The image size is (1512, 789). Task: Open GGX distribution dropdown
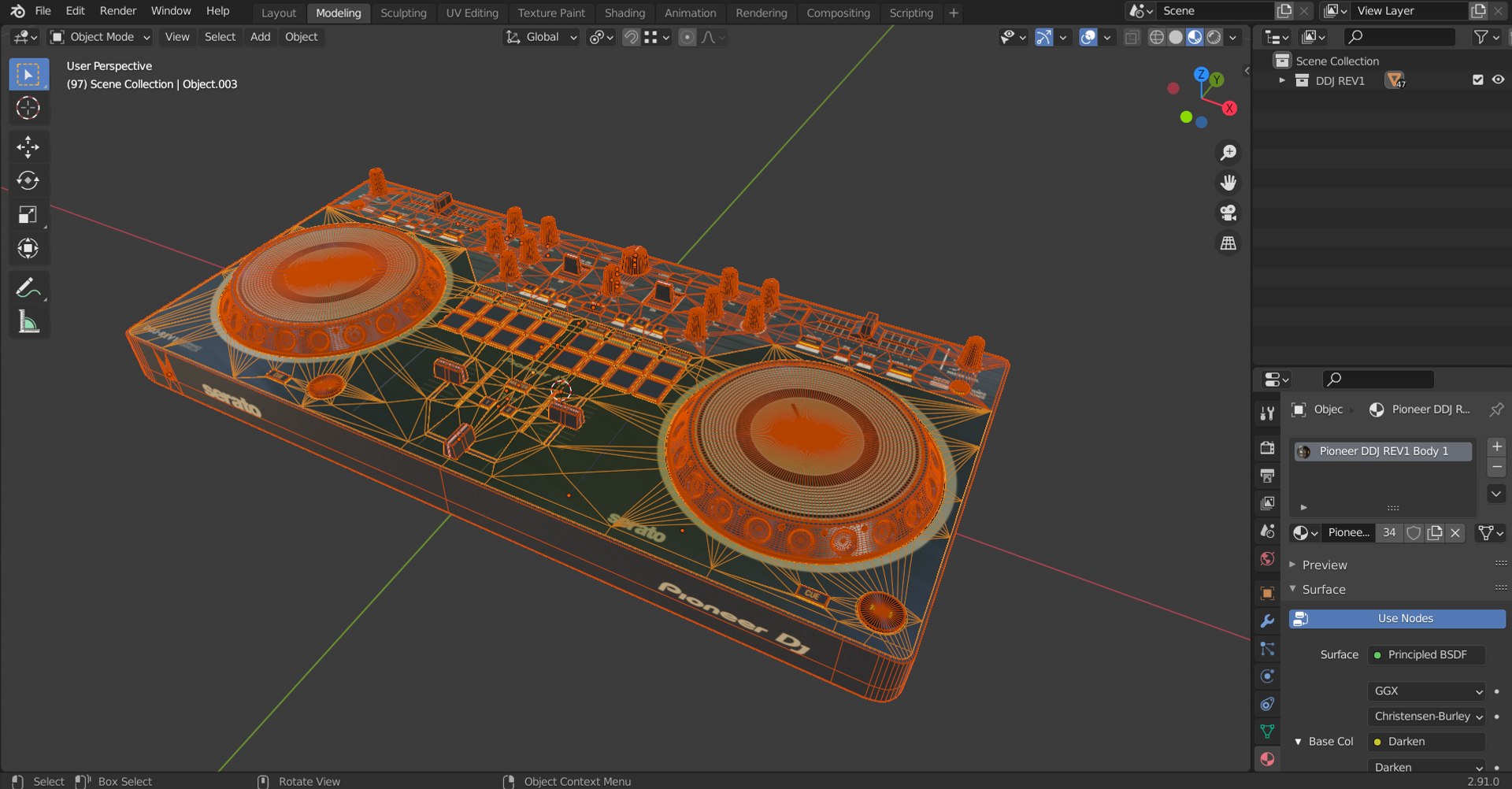(1426, 691)
